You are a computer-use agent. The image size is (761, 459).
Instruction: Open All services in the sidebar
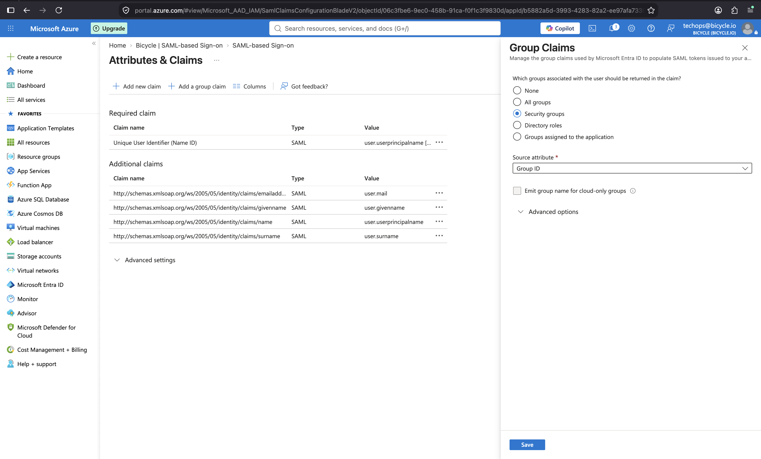pyautogui.click(x=26, y=99)
